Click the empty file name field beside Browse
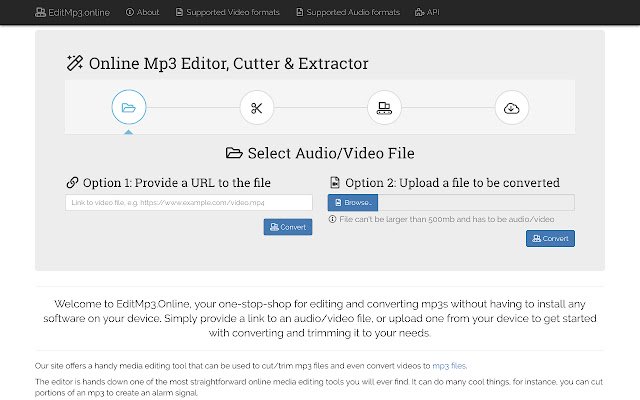Screen dimensions: 640x400 coord(476,202)
